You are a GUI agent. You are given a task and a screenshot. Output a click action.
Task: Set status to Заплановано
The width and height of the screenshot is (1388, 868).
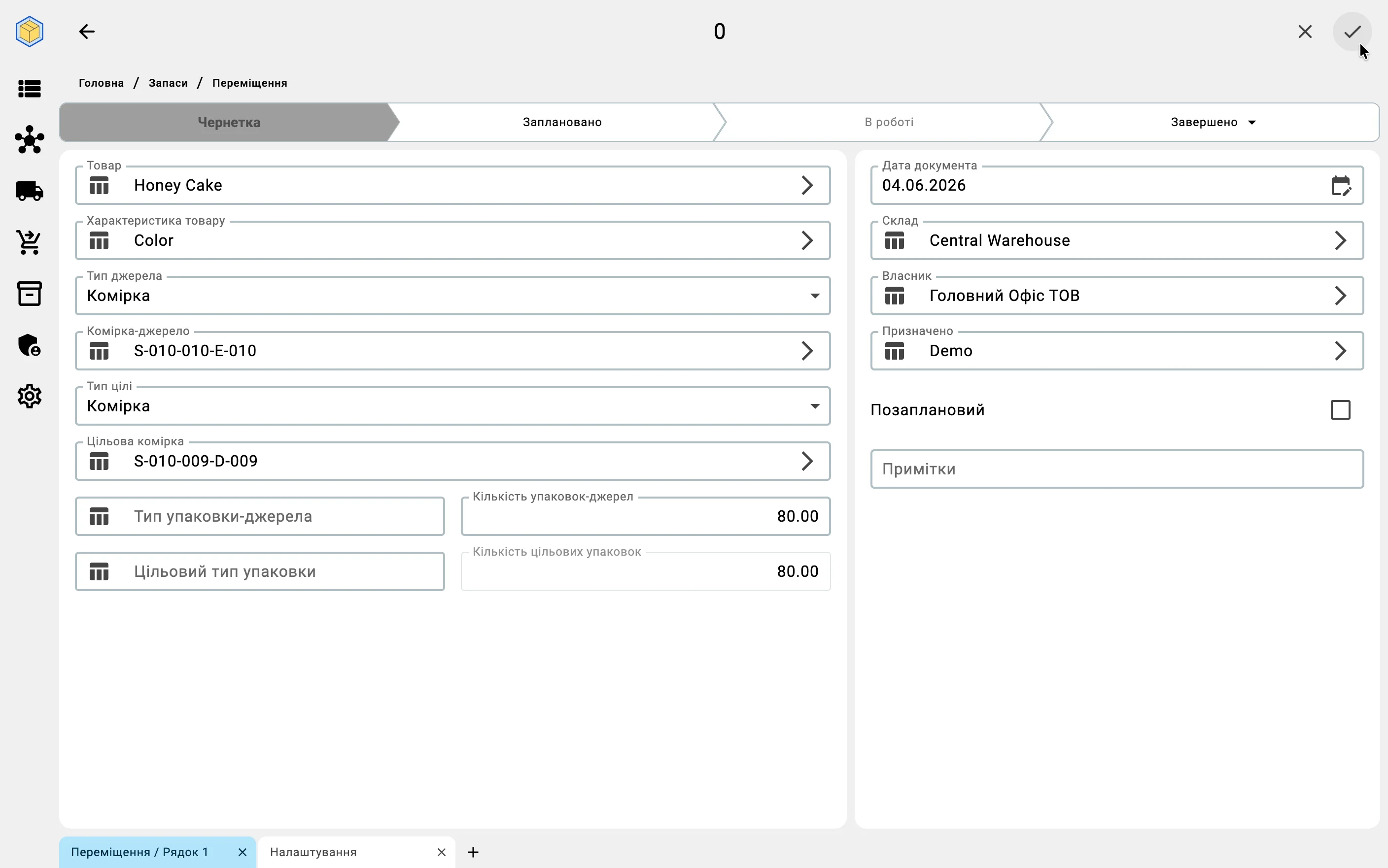click(x=562, y=122)
